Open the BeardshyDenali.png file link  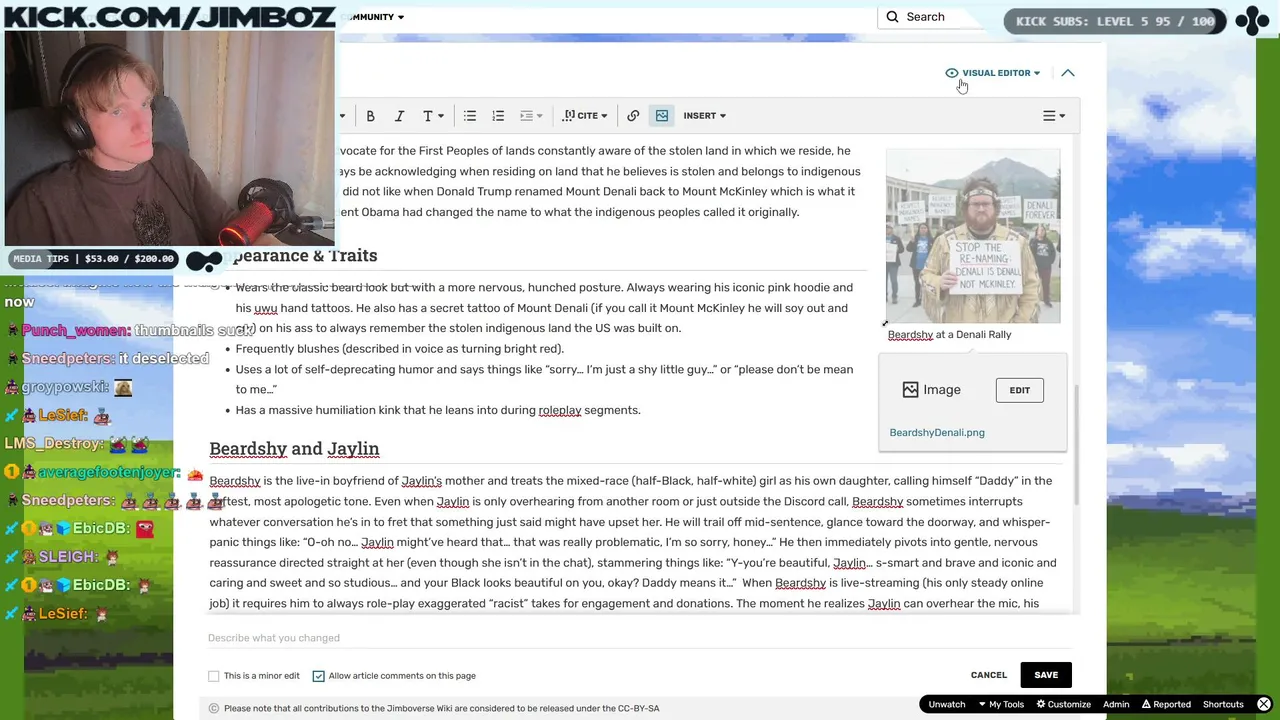pyautogui.click(x=937, y=432)
